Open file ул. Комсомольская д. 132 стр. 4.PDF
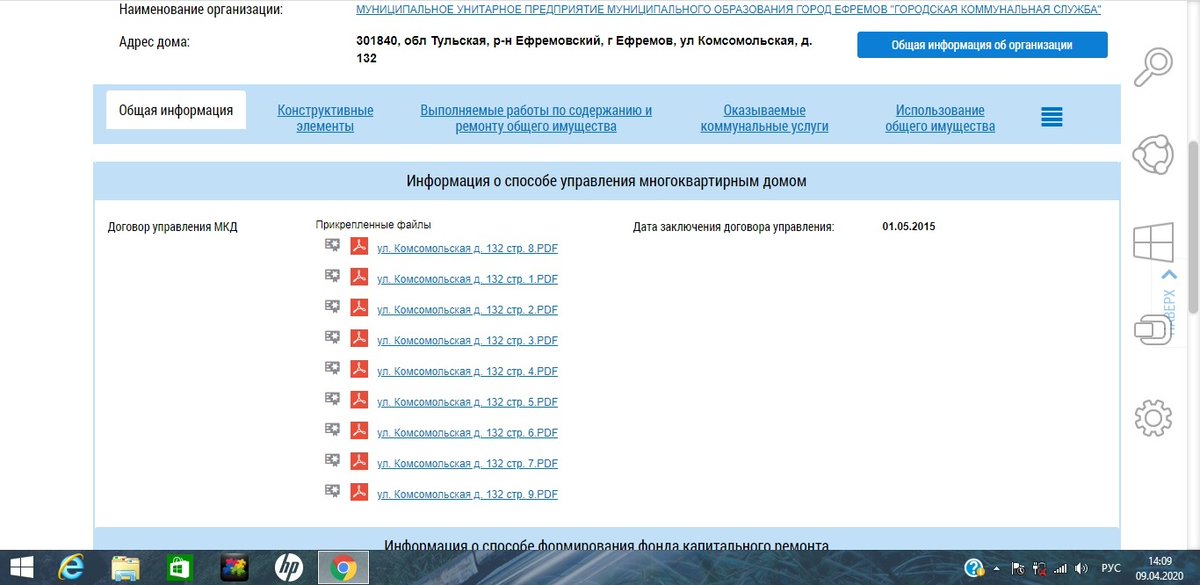This screenshot has height=585, width=1200. [x=467, y=372]
